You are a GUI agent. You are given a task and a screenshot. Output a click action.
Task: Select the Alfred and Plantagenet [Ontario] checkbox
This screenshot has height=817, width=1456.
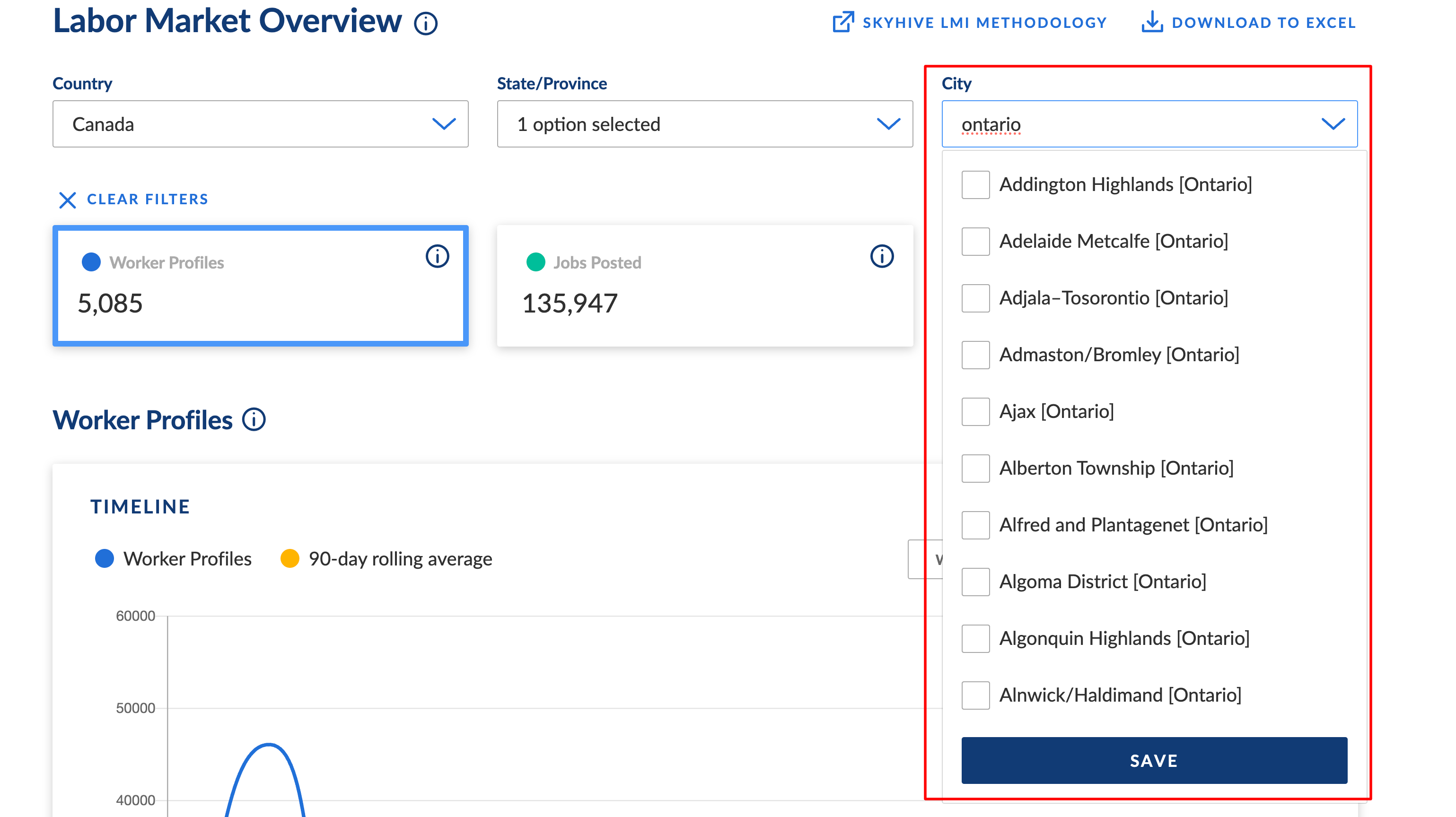click(x=975, y=525)
